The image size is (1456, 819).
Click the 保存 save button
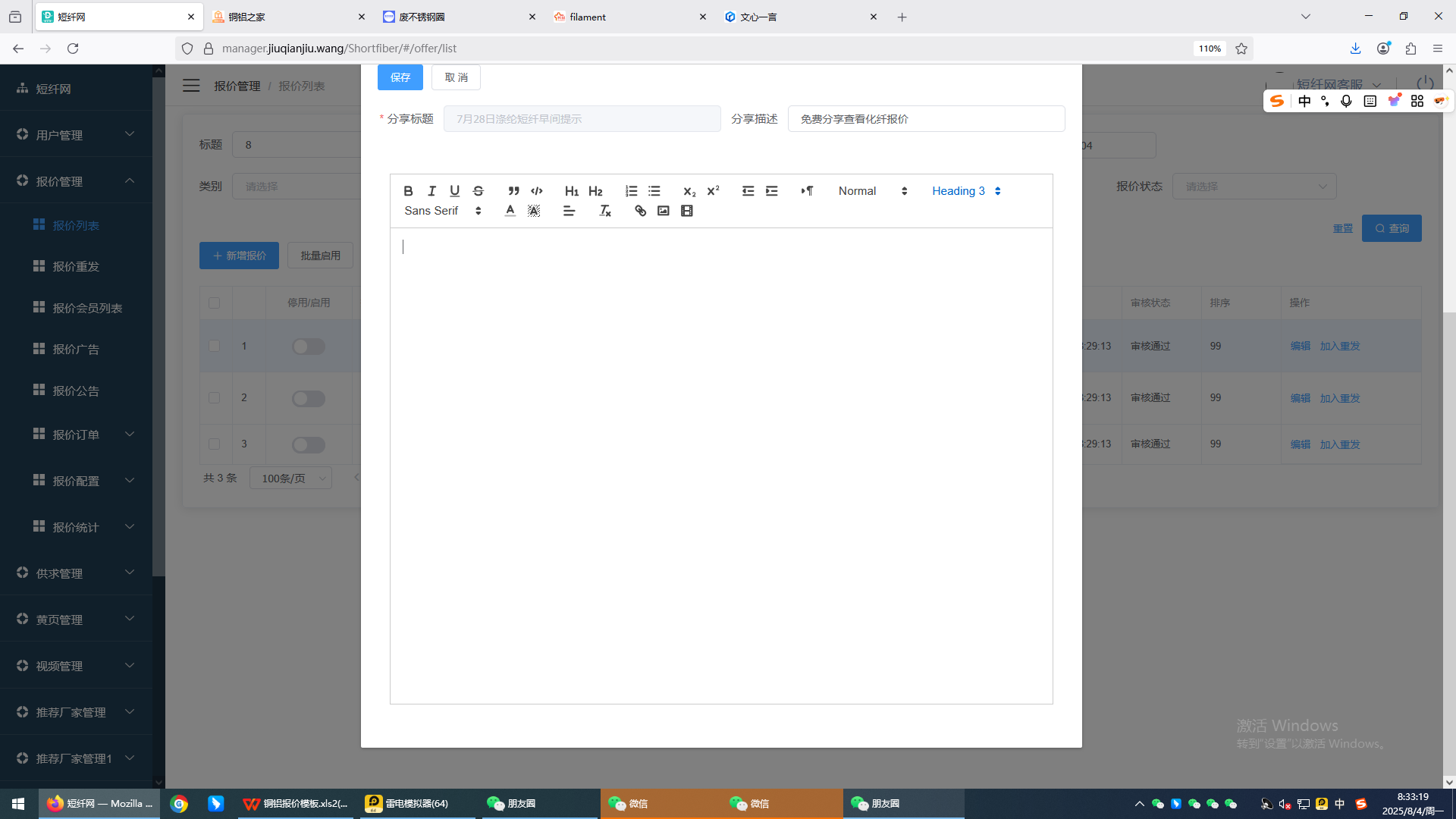coord(400,77)
